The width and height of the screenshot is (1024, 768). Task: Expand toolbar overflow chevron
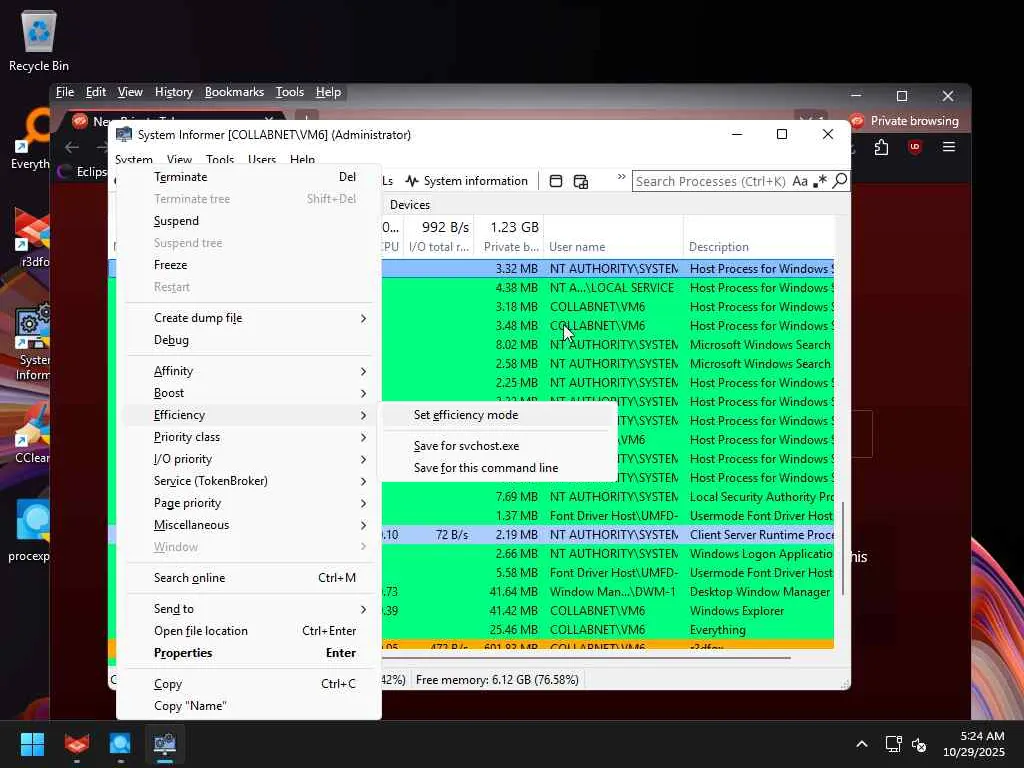[621, 176]
